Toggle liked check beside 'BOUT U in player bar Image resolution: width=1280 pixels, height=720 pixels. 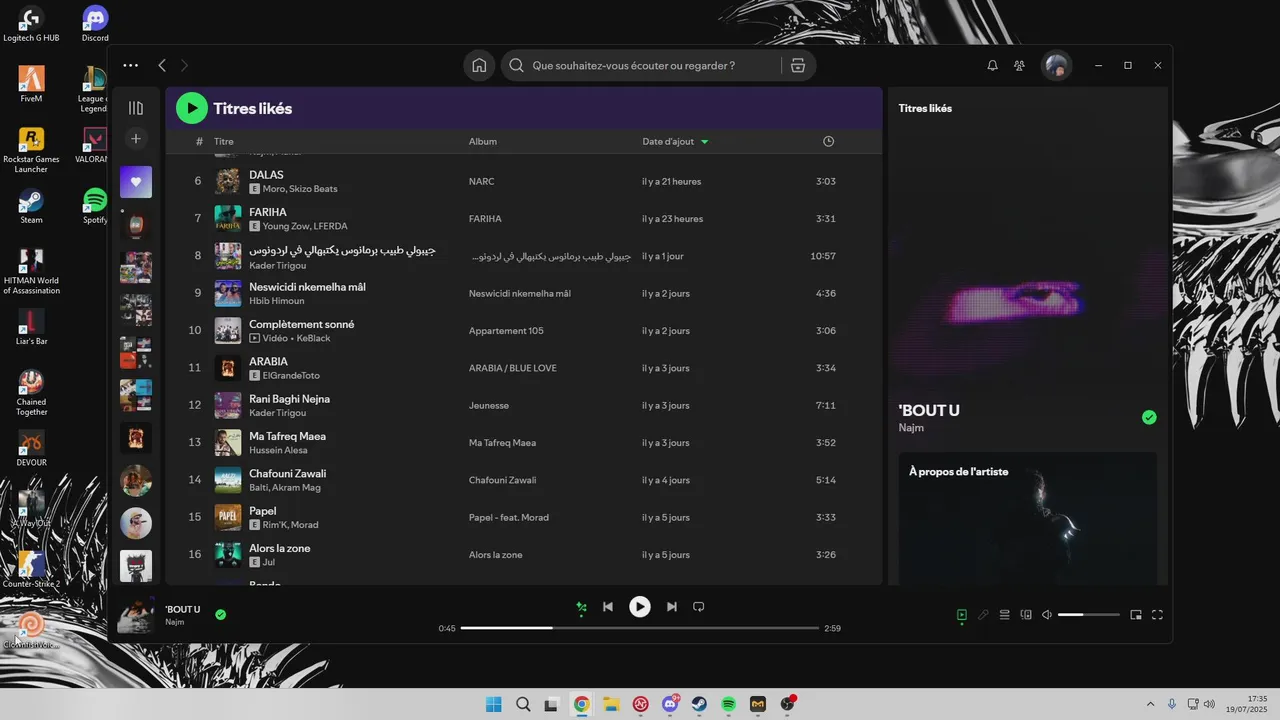point(221,615)
